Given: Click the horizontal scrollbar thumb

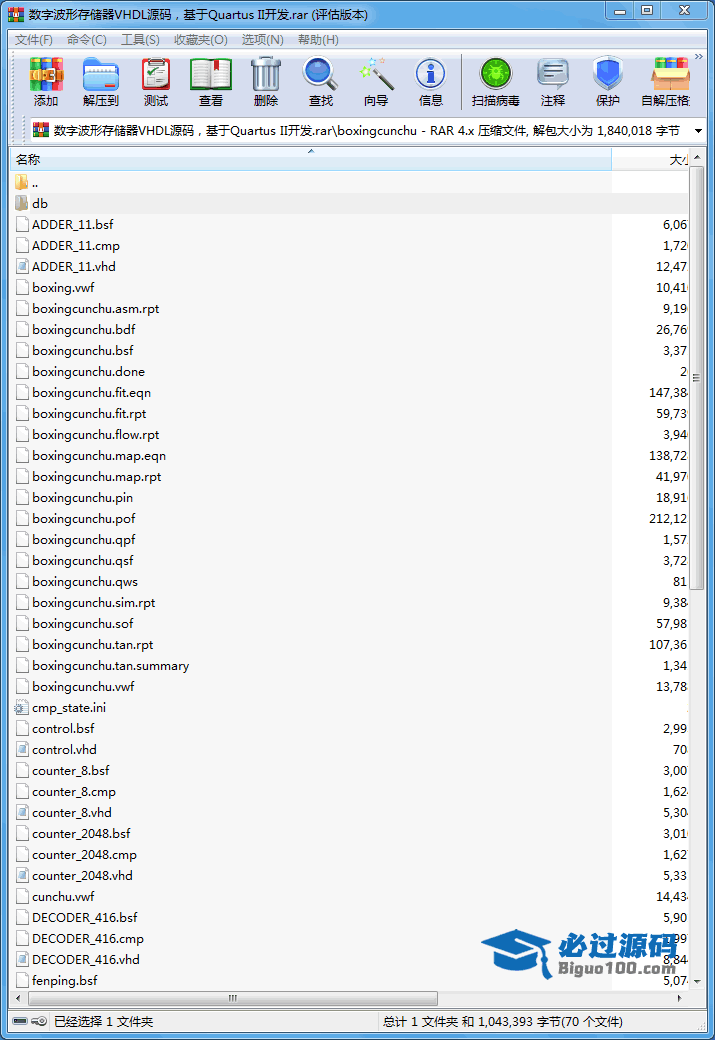Looking at the screenshot, I should pyautogui.click(x=232, y=998).
